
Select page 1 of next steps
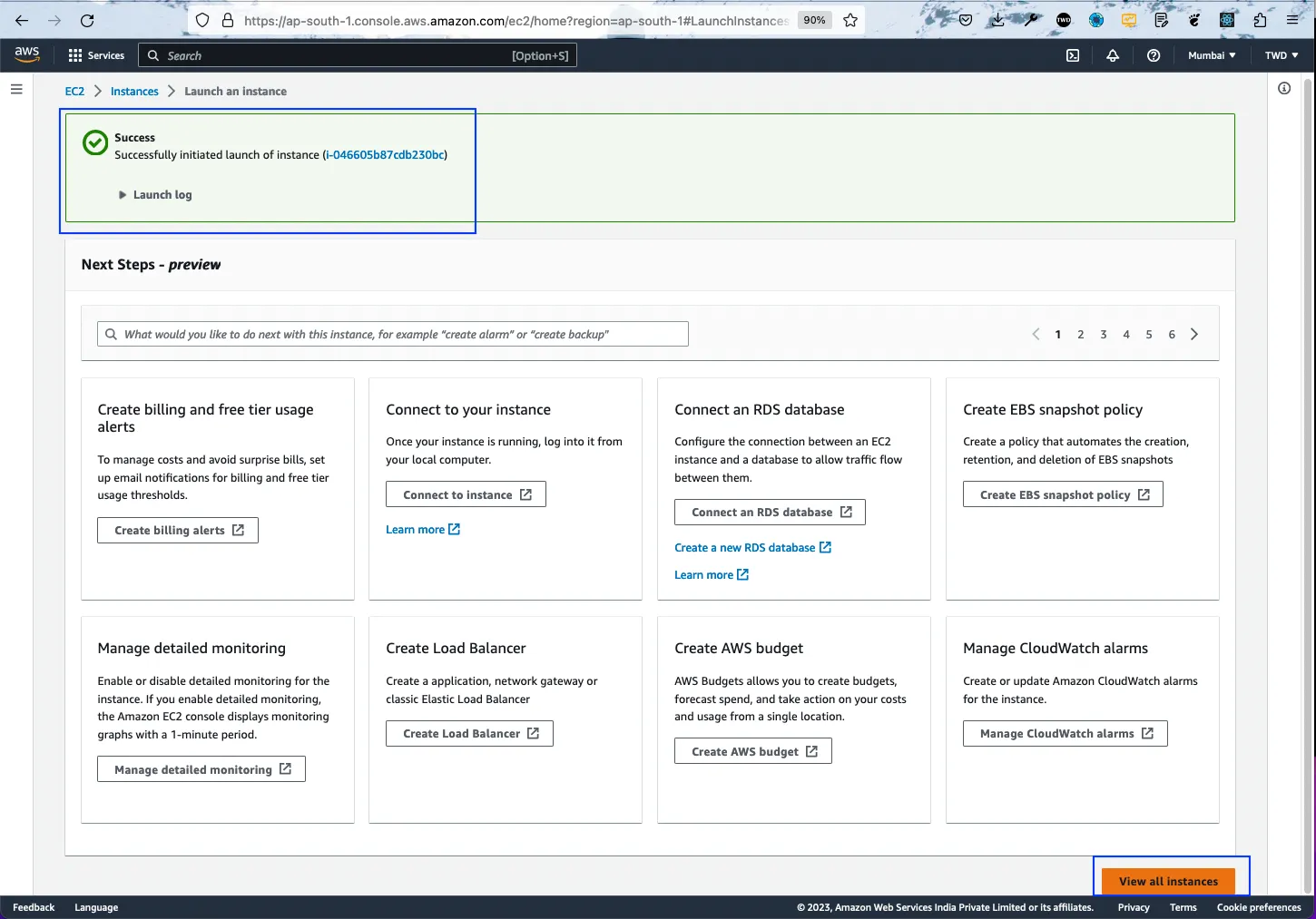(1058, 335)
